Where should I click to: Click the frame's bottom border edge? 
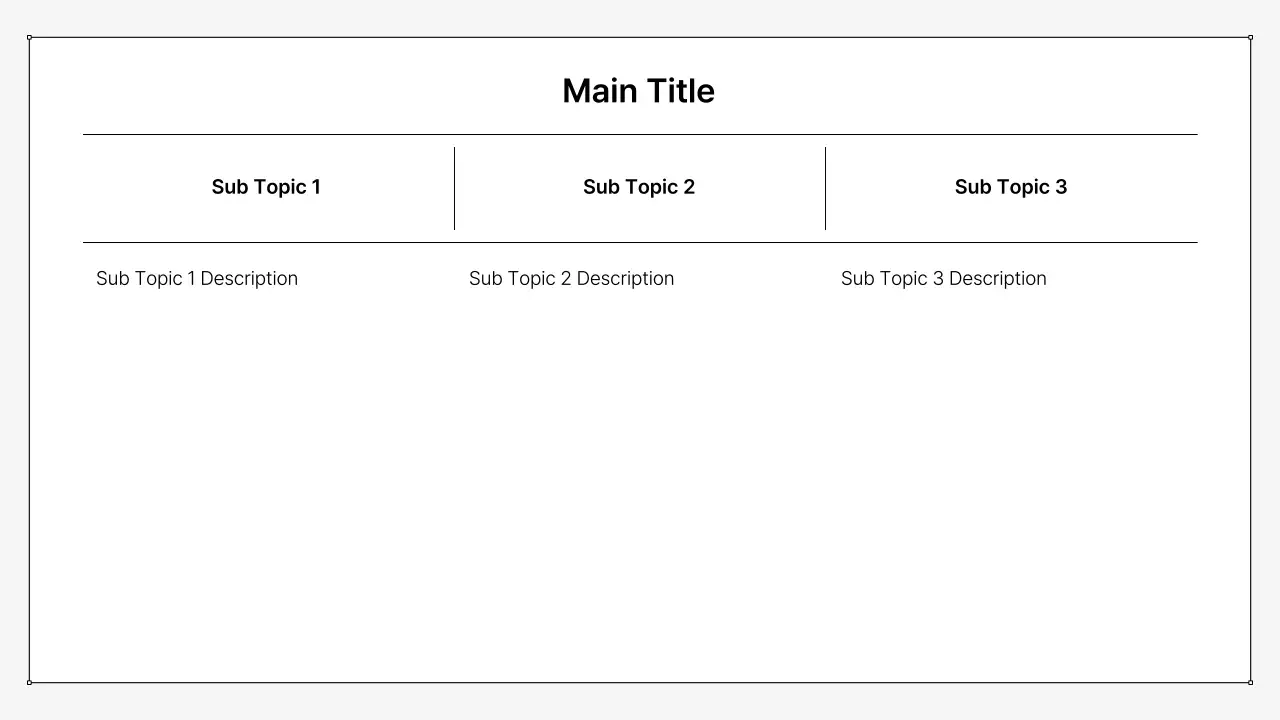click(640, 683)
